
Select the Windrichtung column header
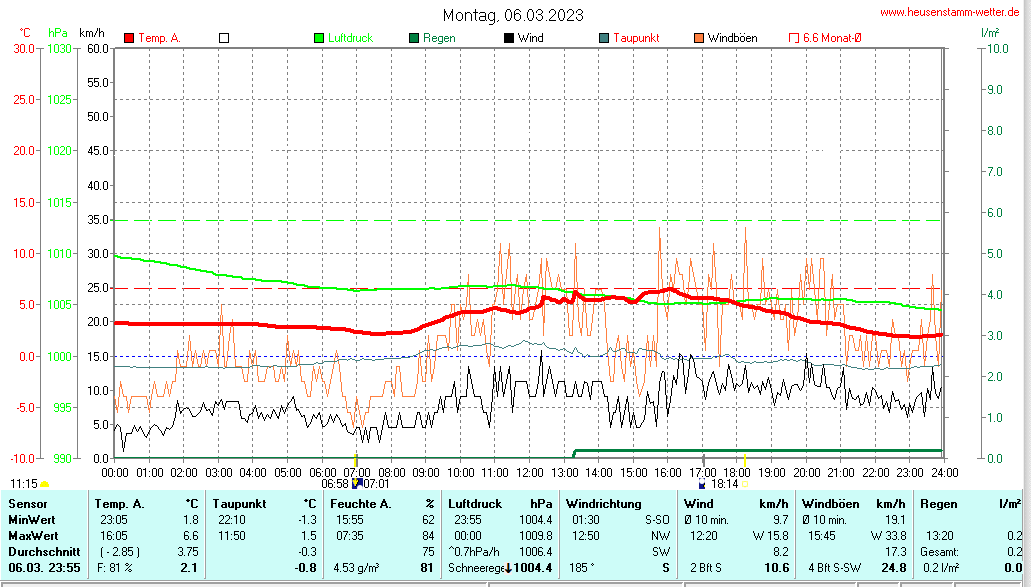604,504
